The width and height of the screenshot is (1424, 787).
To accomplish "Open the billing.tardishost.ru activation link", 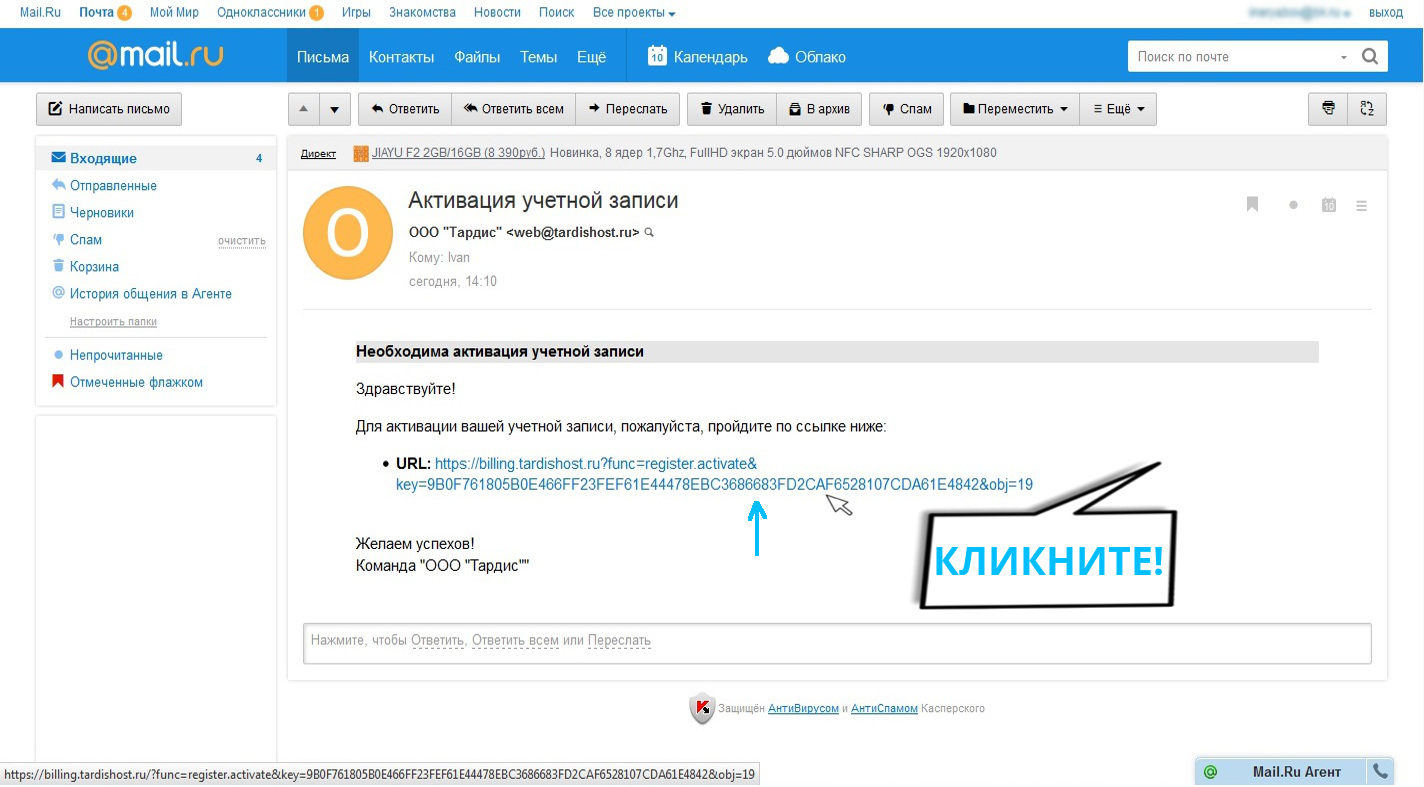I will tap(714, 474).
